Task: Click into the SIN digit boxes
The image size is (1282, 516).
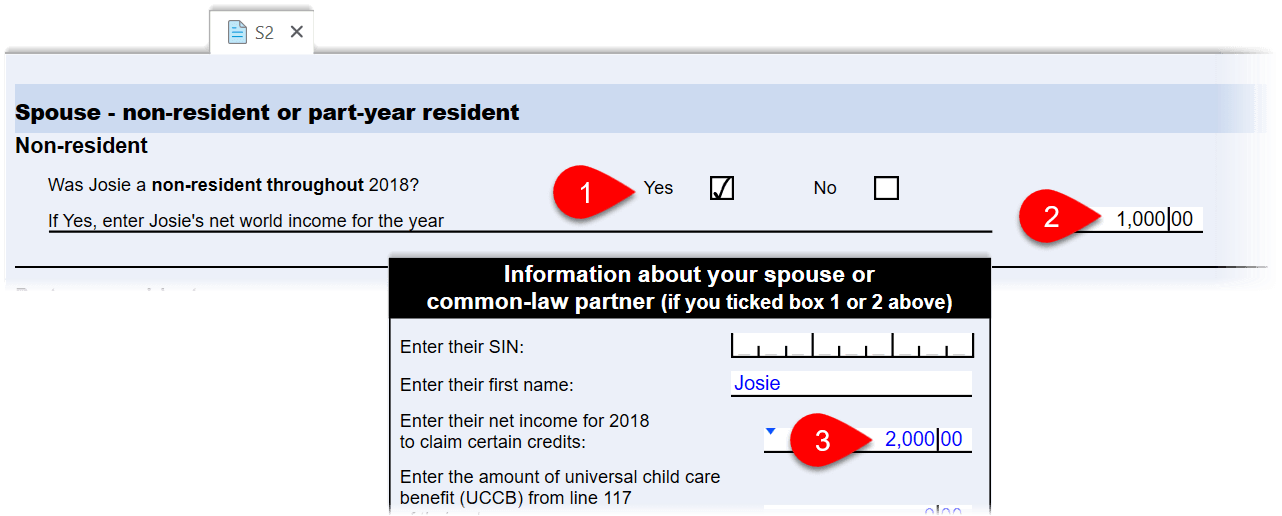Action: coord(852,345)
